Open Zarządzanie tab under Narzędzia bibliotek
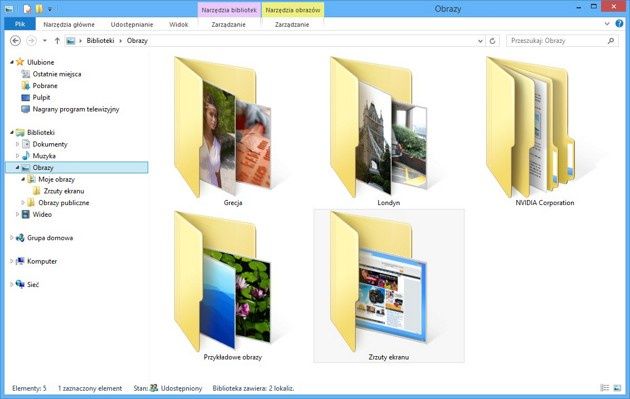Image resolution: width=630 pixels, height=399 pixels. 228,25
